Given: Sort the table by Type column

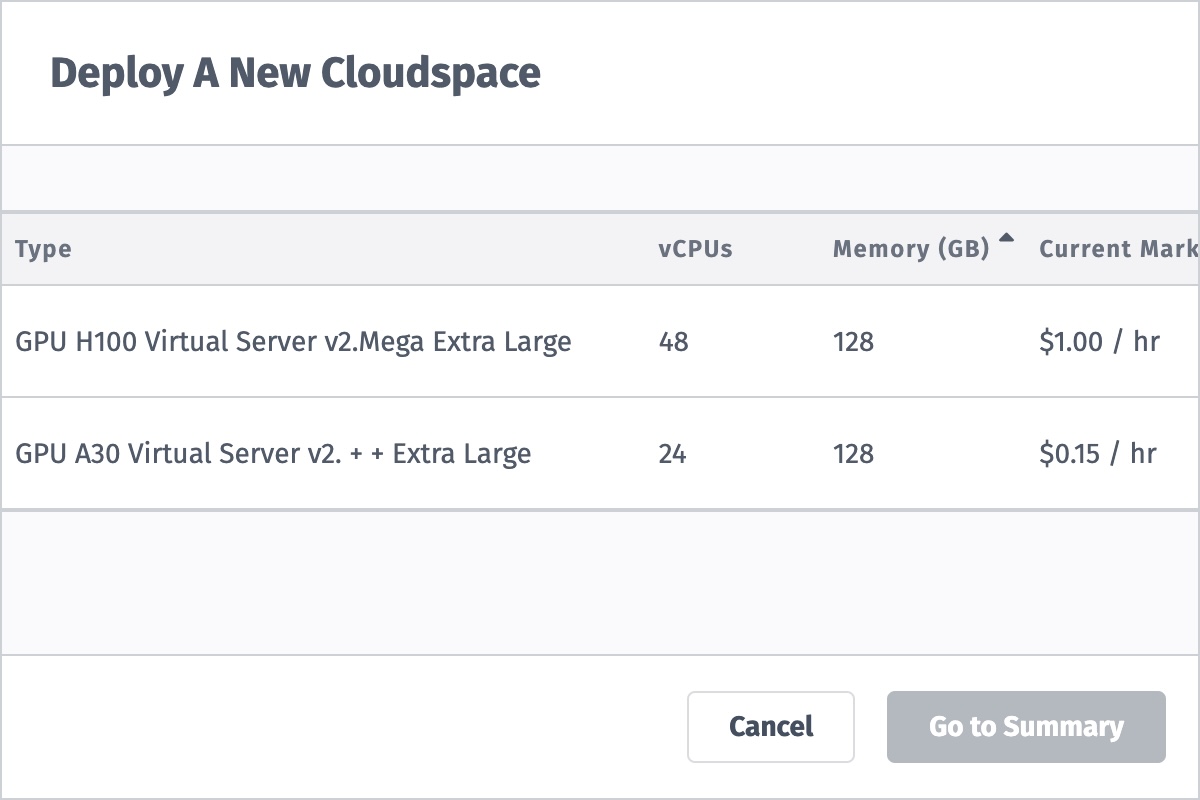Looking at the screenshot, I should [44, 249].
